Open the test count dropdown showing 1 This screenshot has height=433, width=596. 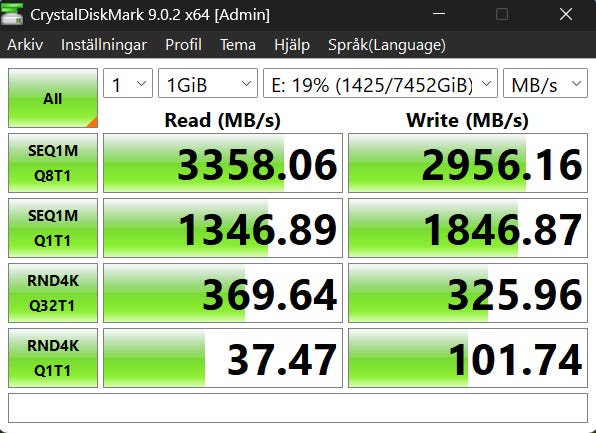128,83
